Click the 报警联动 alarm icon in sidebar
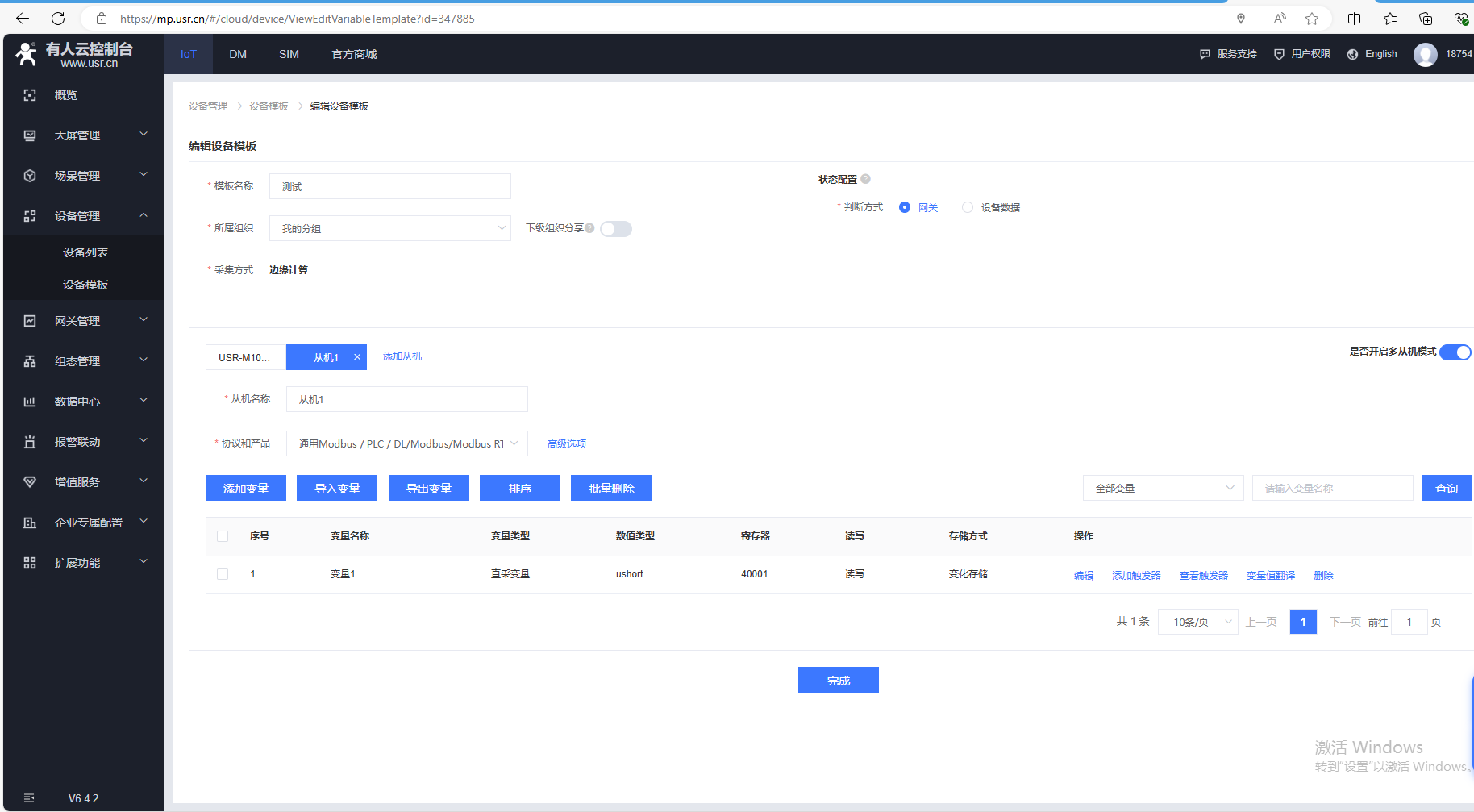Image resolution: width=1474 pixels, height=812 pixels. 30,442
